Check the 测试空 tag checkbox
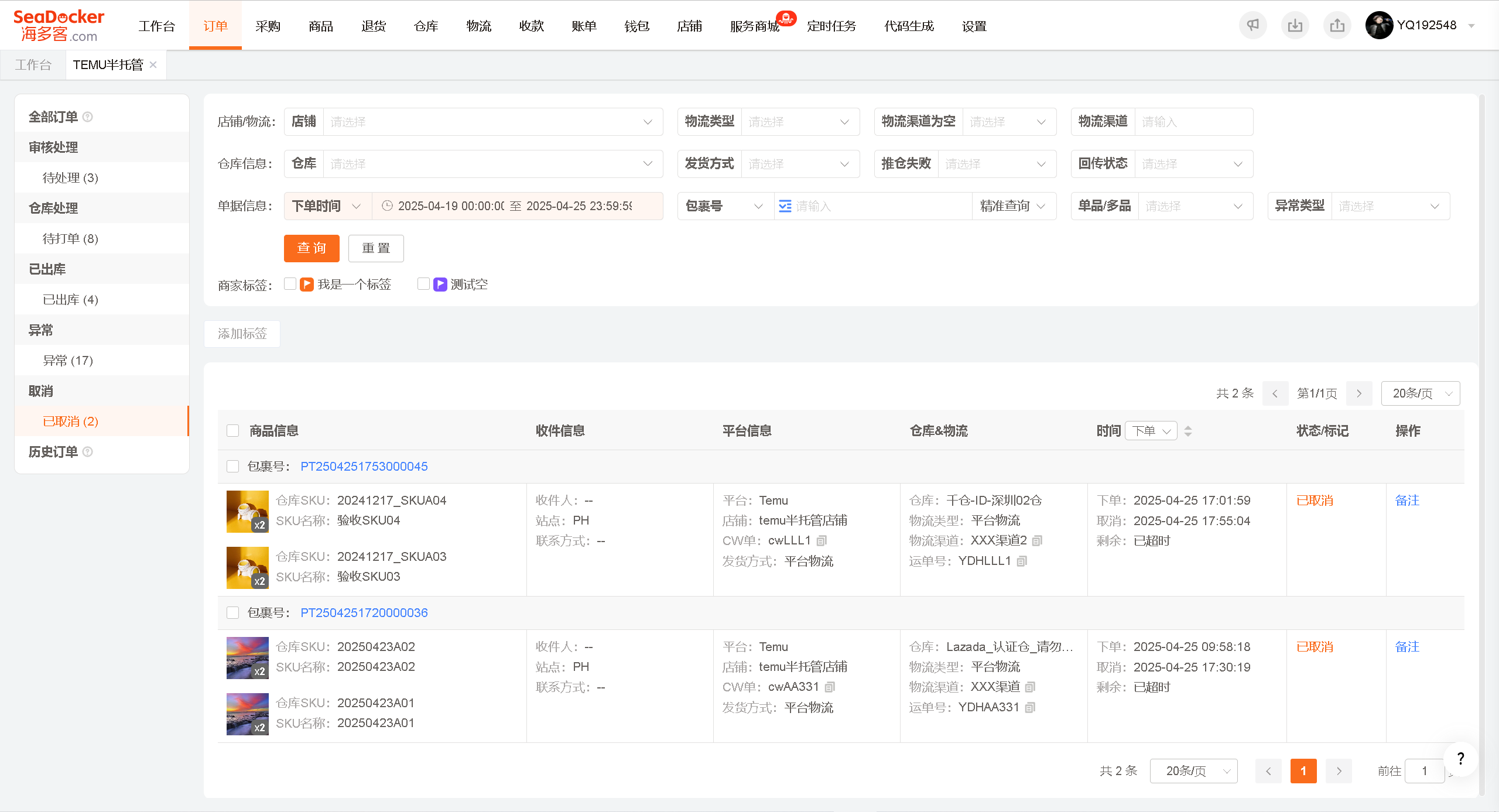The height and width of the screenshot is (812, 1499). coord(423,284)
